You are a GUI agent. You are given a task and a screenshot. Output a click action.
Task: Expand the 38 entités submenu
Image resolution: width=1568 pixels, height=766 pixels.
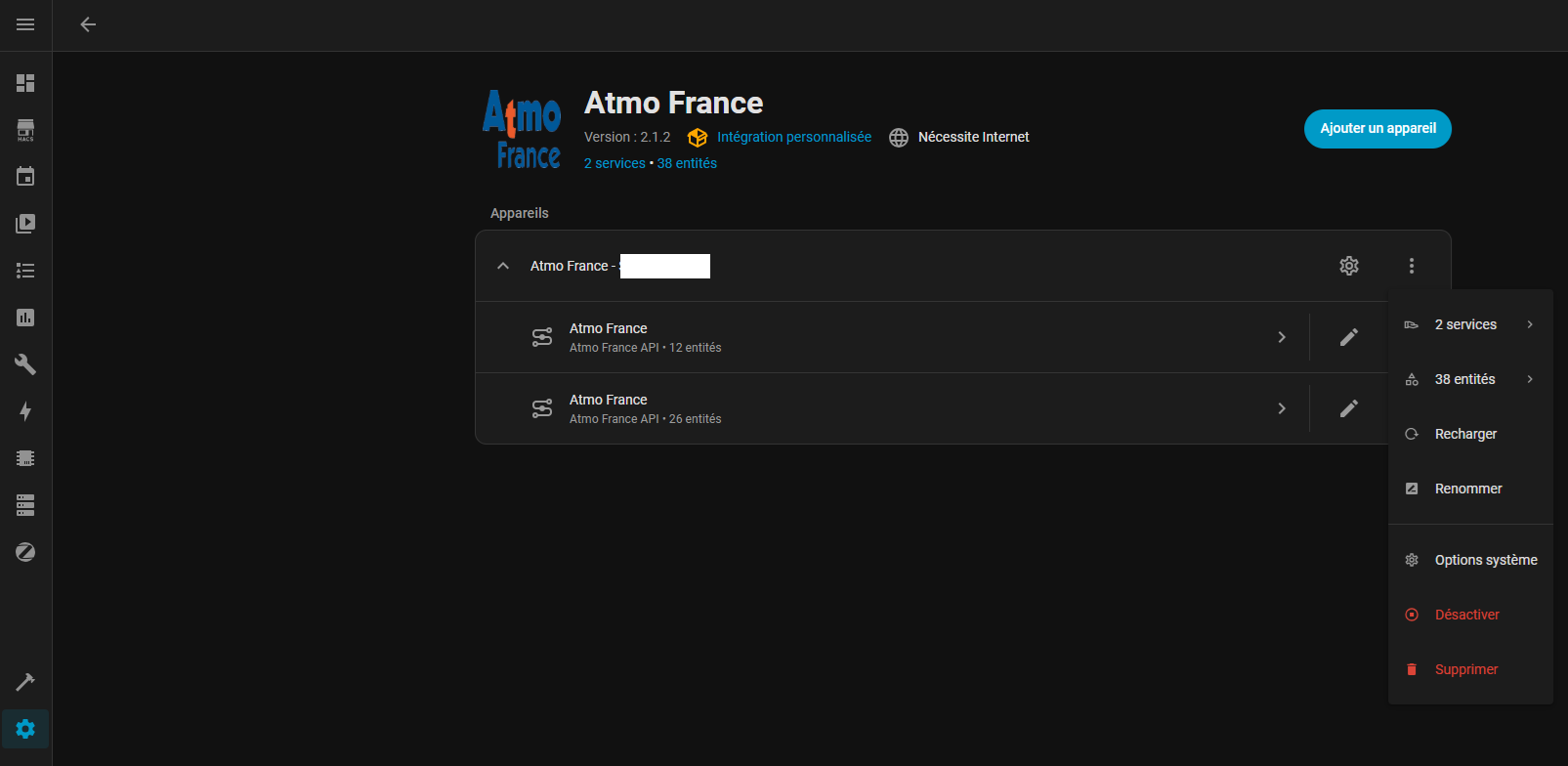pyautogui.click(x=1470, y=379)
